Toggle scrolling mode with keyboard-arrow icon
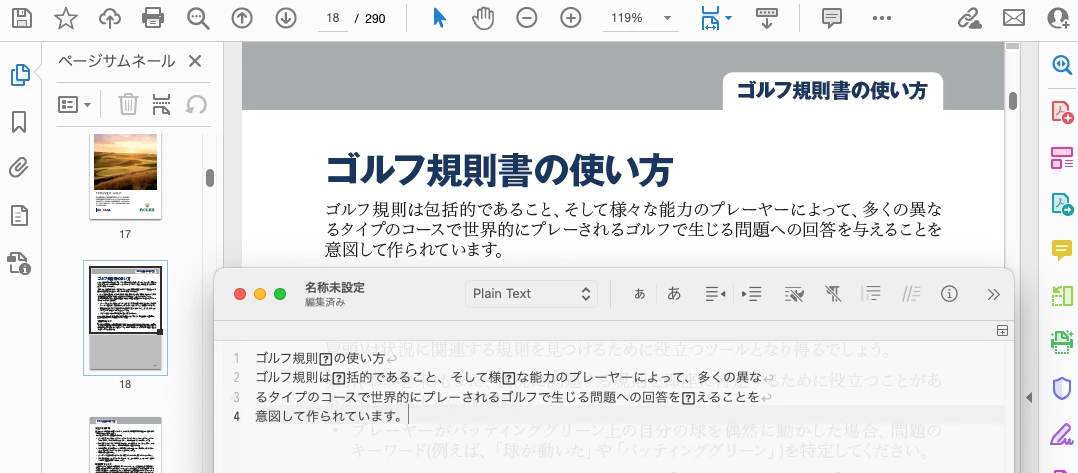1078x473 pixels. tap(767, 18)
